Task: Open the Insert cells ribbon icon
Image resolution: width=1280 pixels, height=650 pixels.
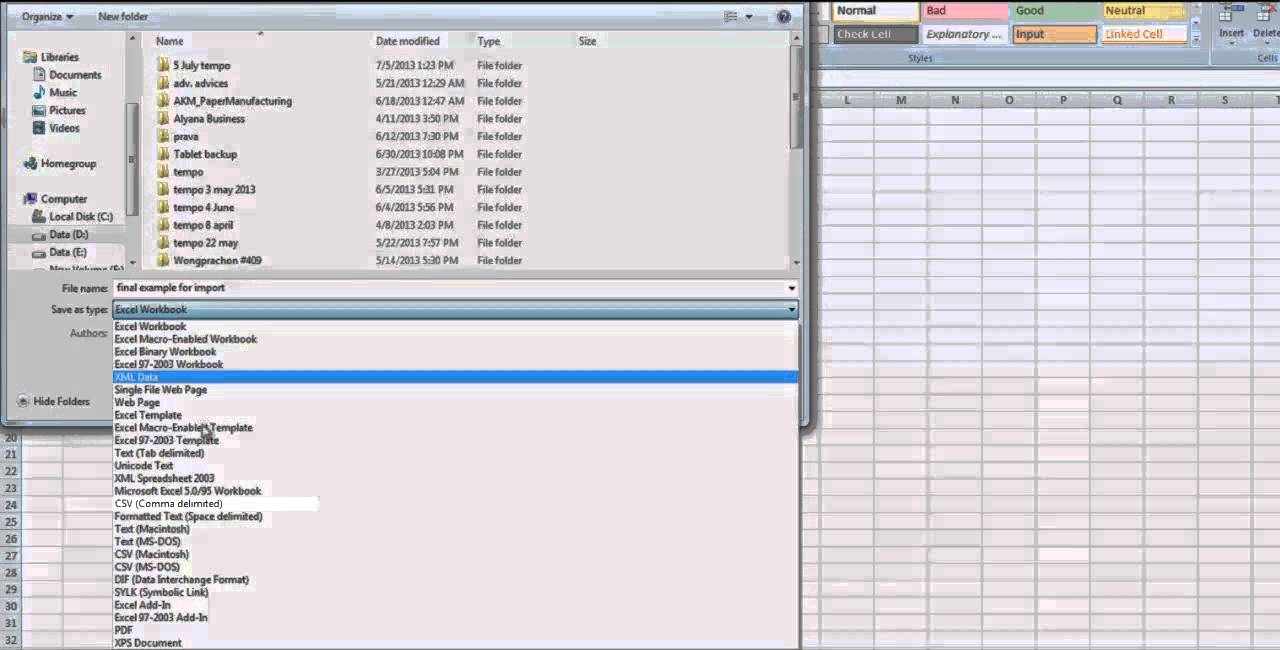Action: (x=1231, y=22)
